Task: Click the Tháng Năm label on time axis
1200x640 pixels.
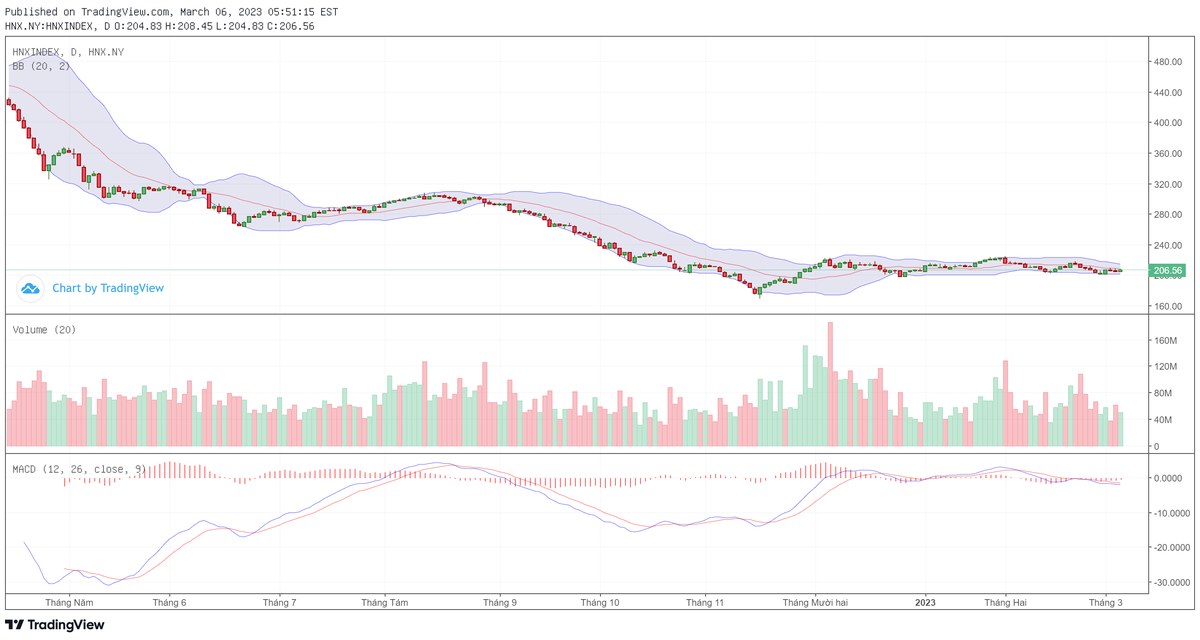Action: [69, 603]
